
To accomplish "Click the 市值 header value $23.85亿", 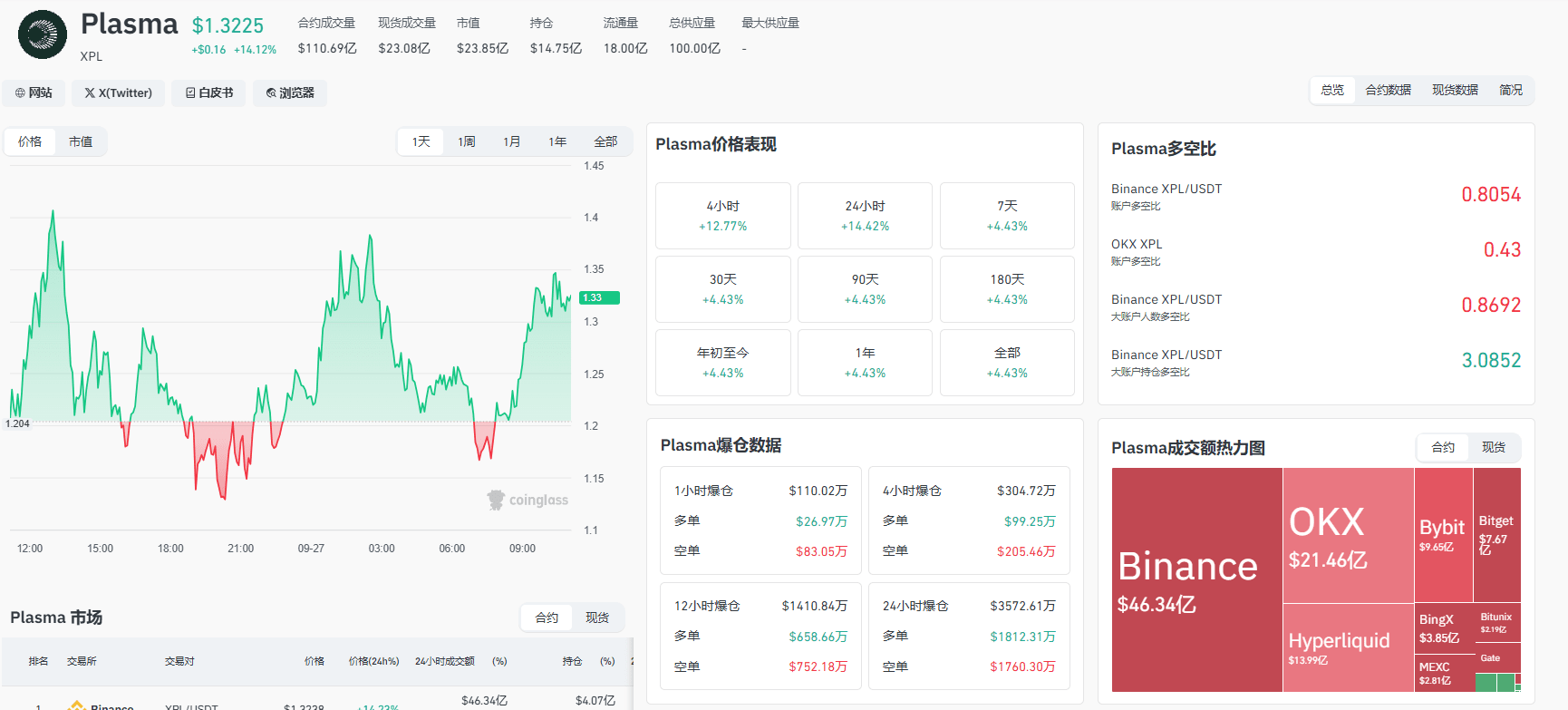I will [482, 48].
